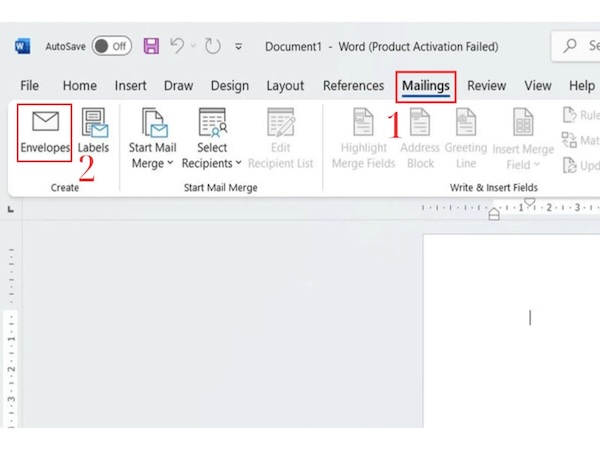Viewport: 600px width, 450px height.
Task: Expand the Start Mail Merge dropdown
Action: coord(152,163)
